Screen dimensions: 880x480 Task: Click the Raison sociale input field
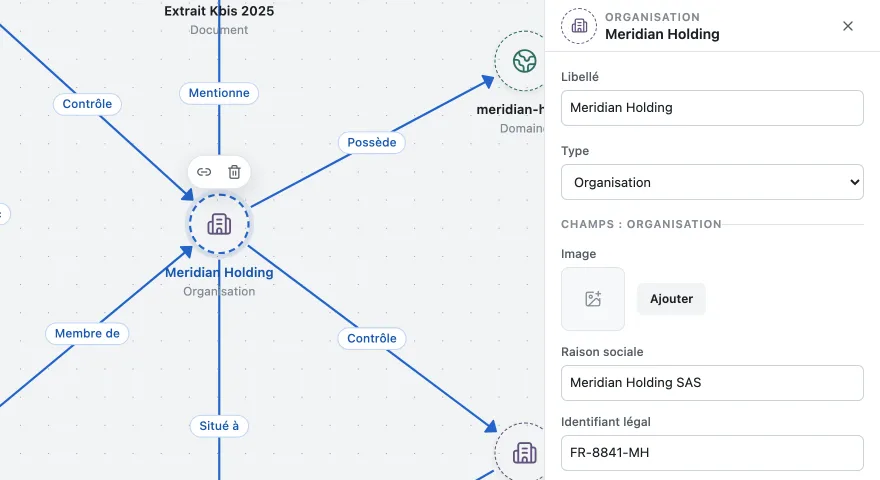(x=712, y=383)
